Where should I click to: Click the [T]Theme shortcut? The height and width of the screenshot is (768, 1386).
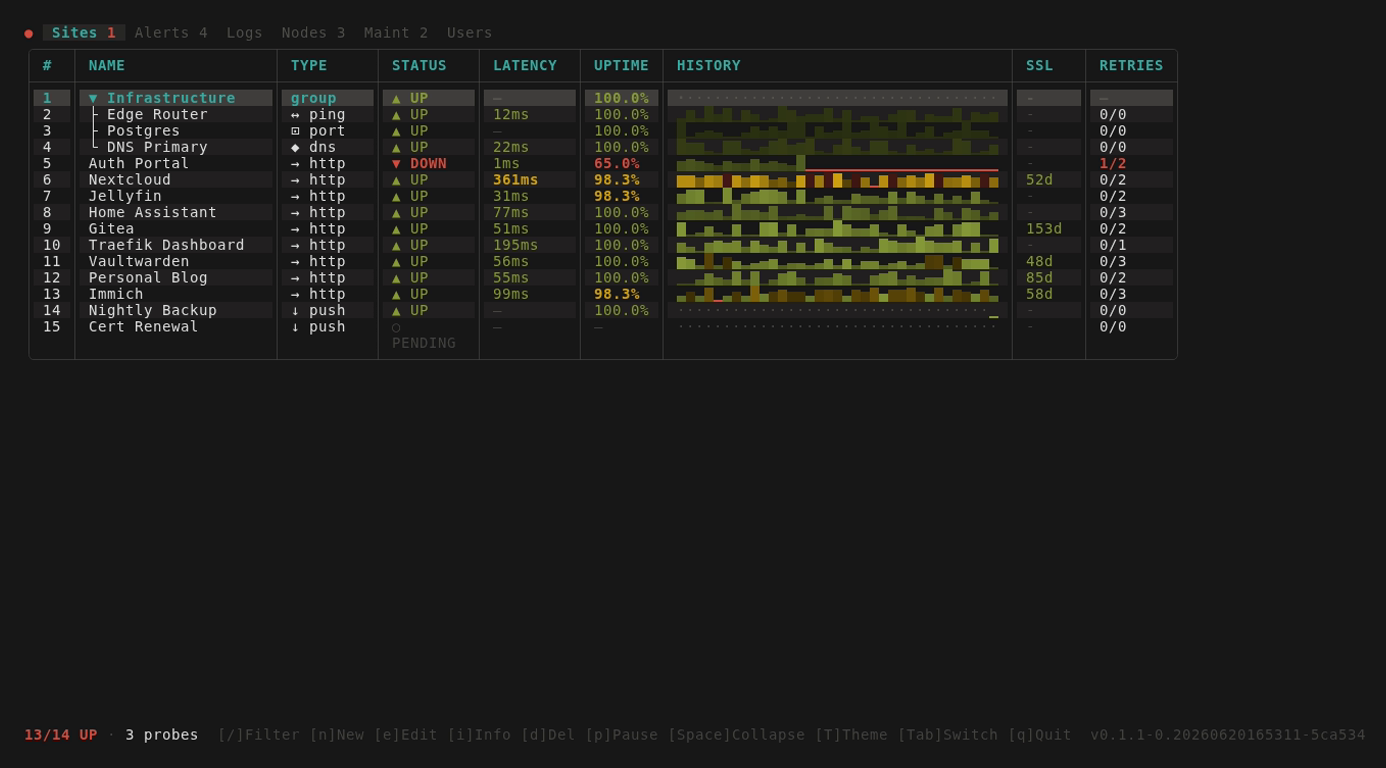(x=851, y=735)
